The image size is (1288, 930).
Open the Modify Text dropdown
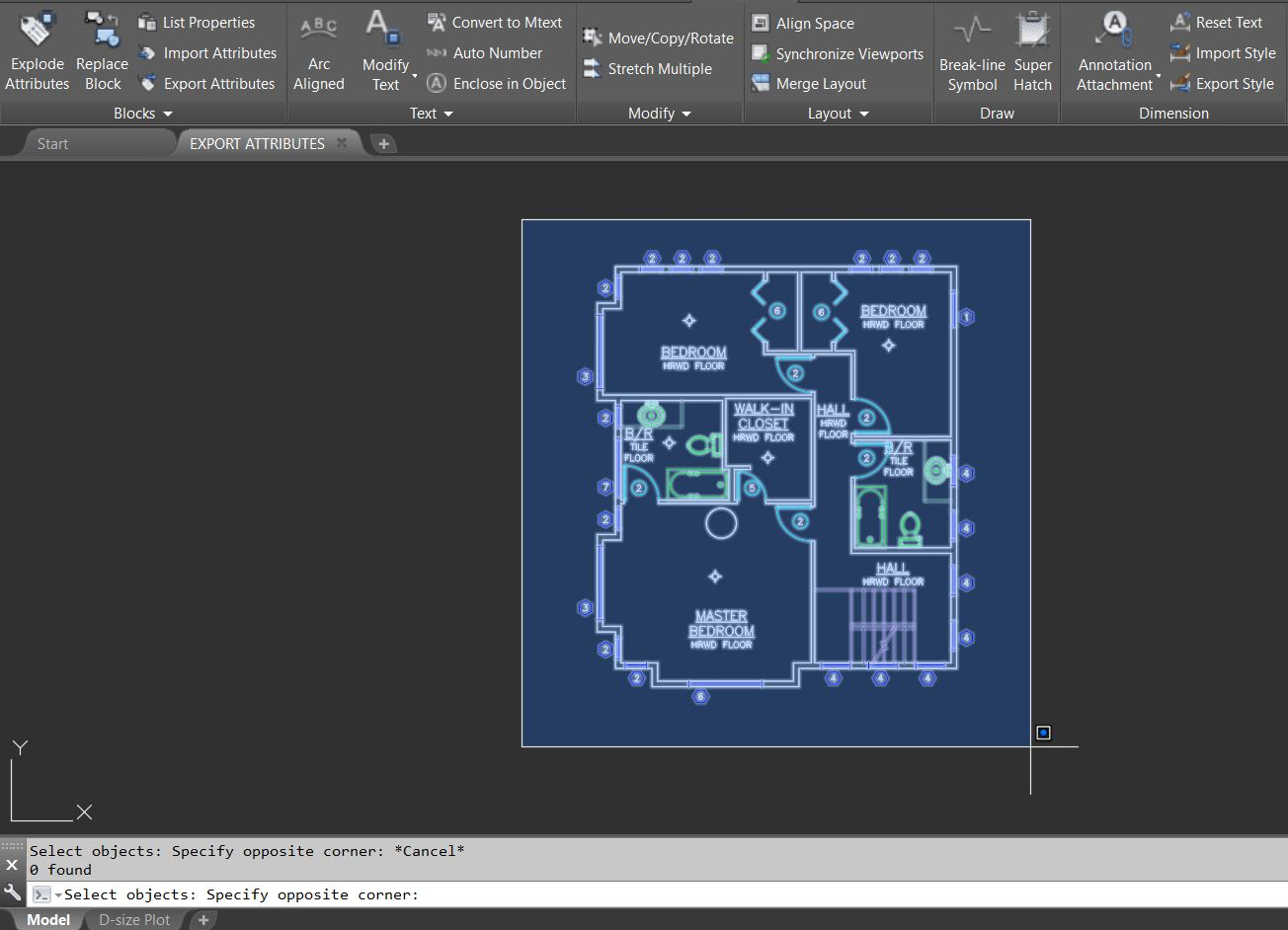[x=414, y=76]
